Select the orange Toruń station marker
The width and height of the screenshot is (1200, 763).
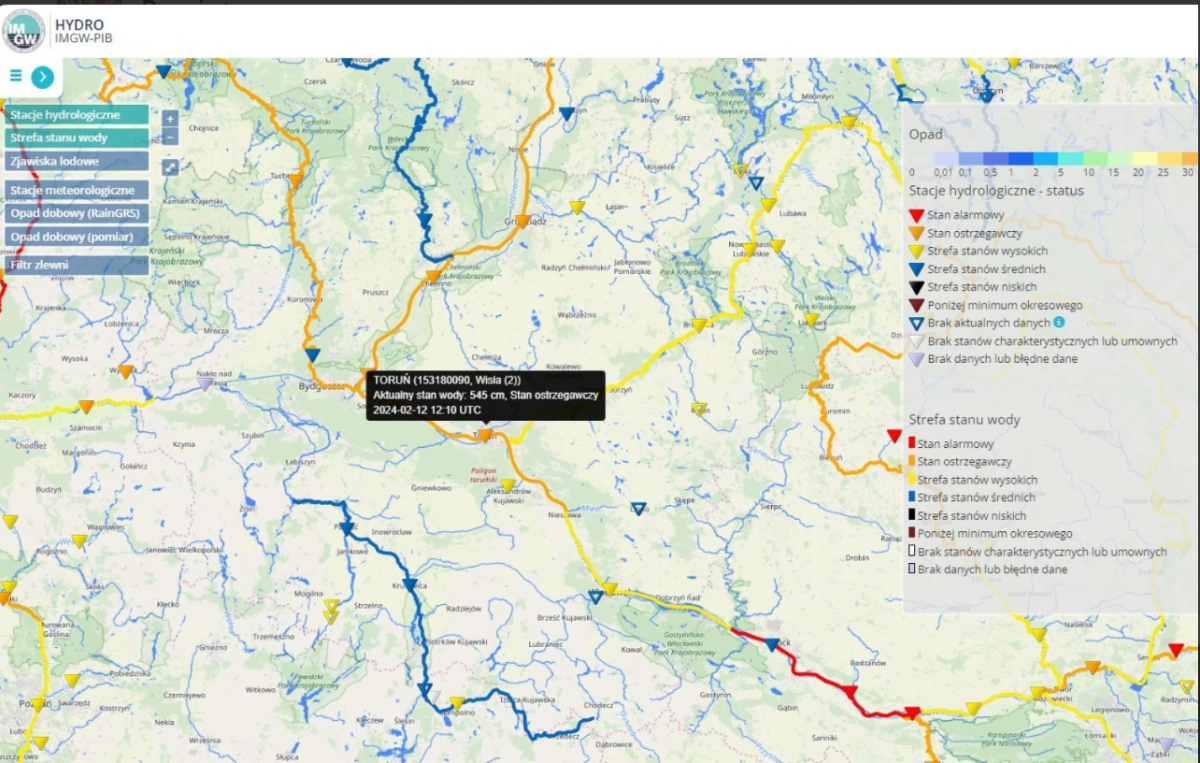click(x=485, y=435)
